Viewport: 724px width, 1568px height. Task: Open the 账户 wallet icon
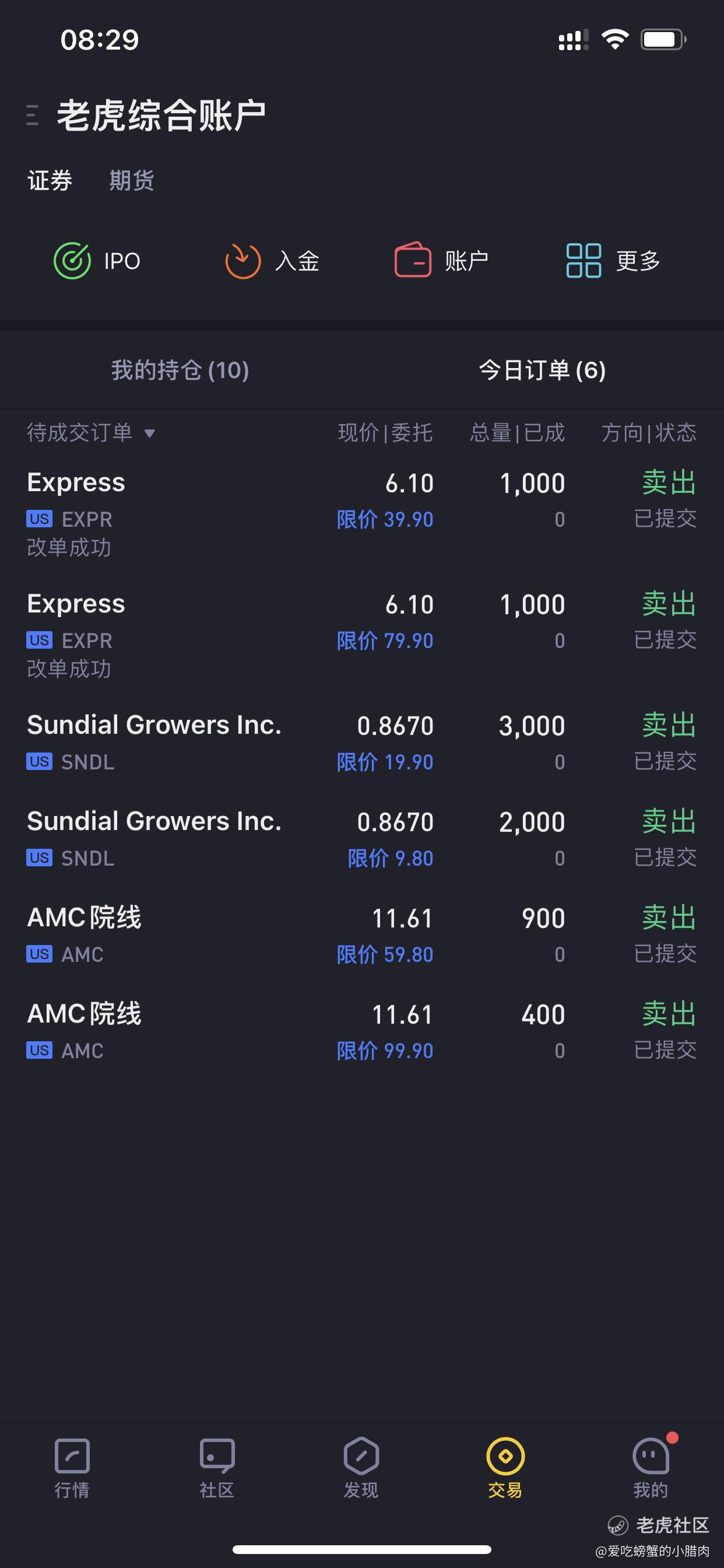(413, 260)
